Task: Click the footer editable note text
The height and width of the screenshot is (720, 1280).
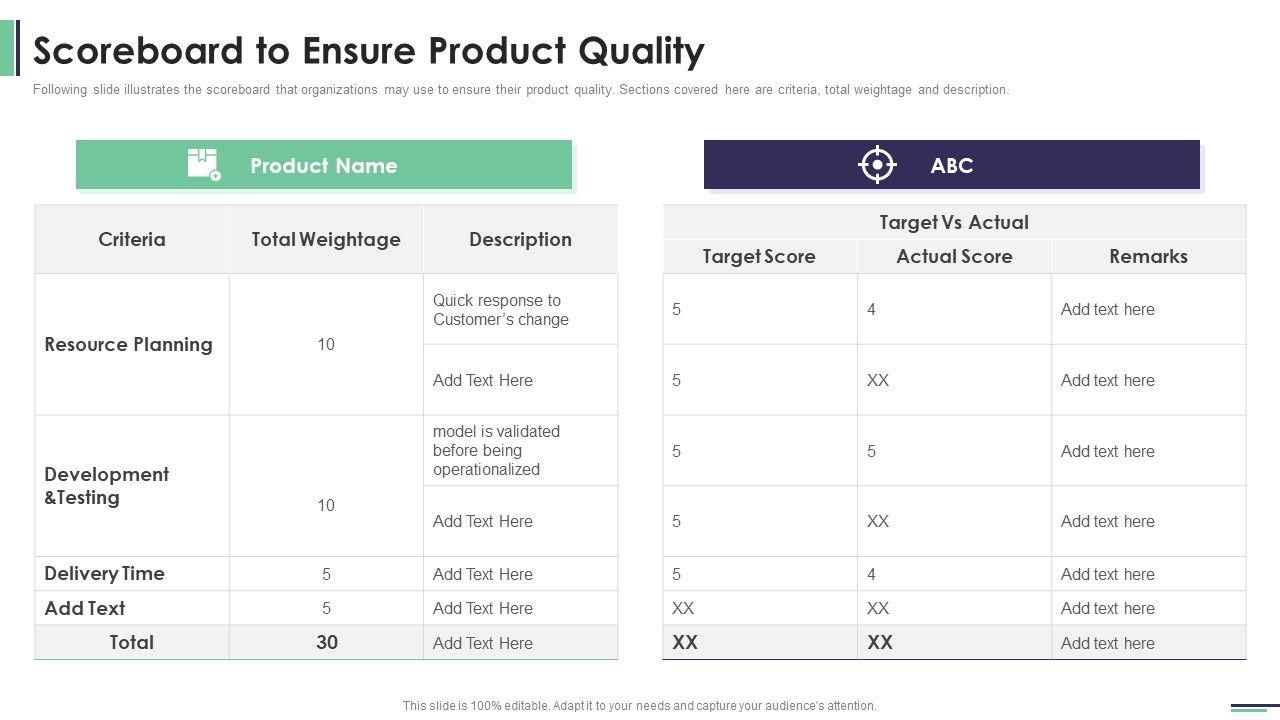Action: click(x=640, y=706)
